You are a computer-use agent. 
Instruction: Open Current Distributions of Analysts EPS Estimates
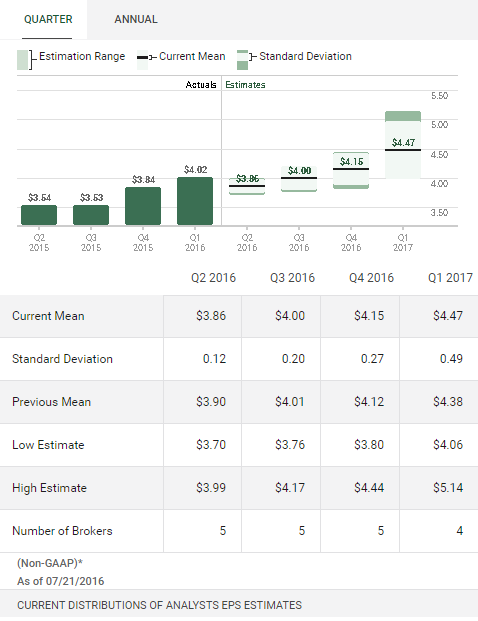coord(160,605)
